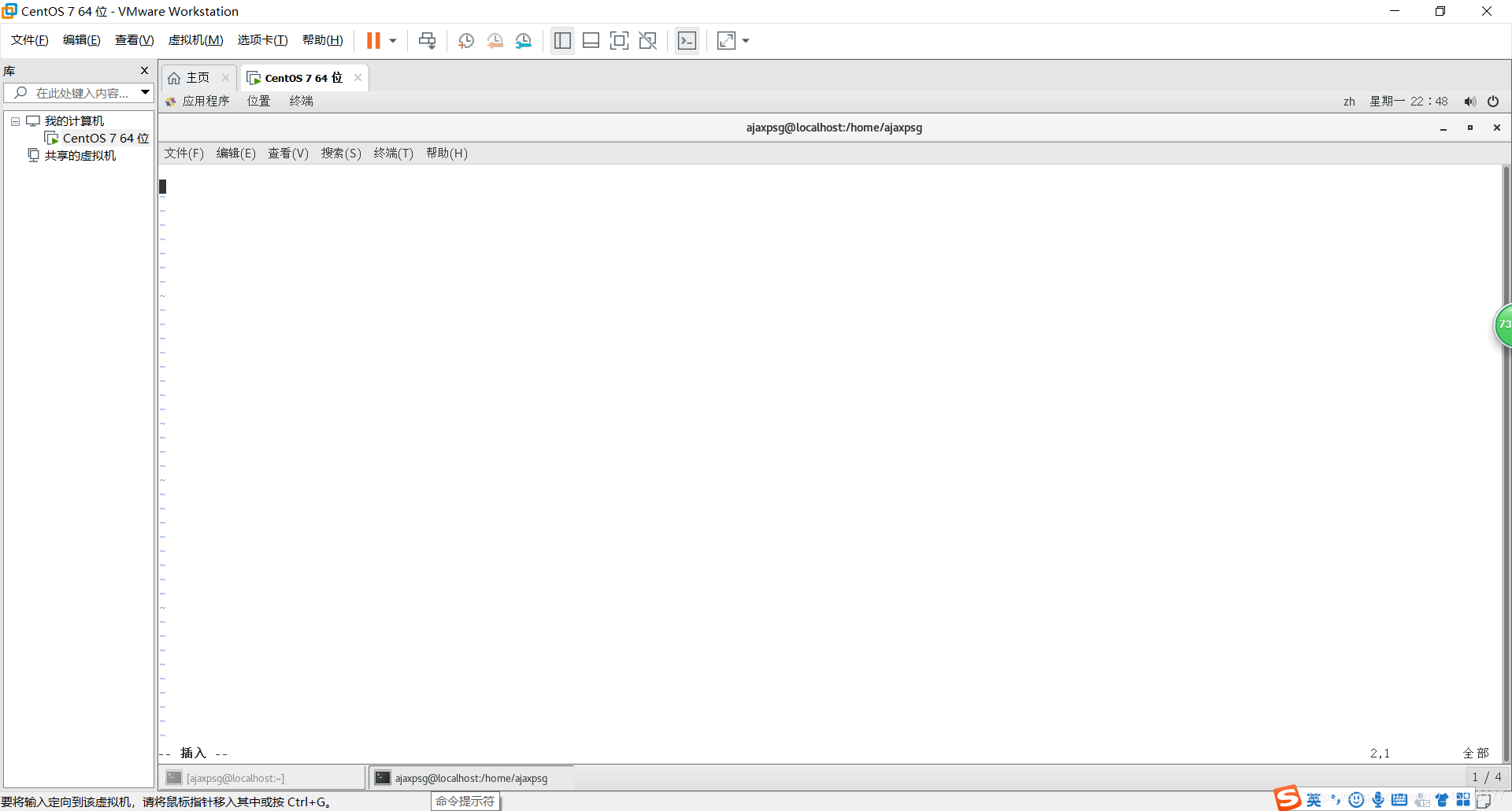
Task: Open VMware 查看(V) menu
Action: [135, 40]
